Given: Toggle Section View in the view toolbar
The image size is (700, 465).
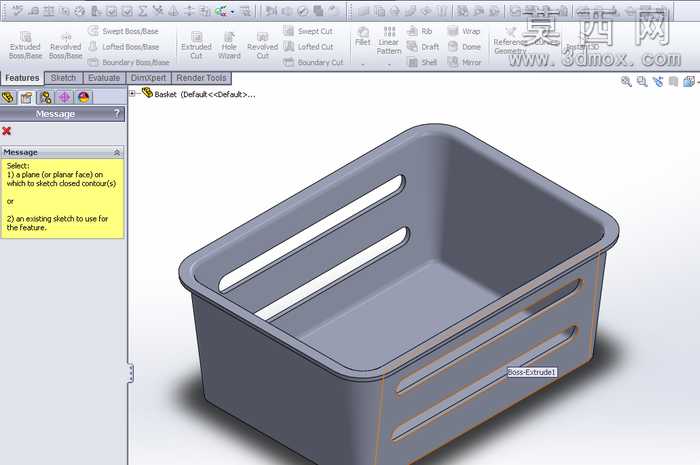Looking at the screenshot, I should [x=673, y=81].
